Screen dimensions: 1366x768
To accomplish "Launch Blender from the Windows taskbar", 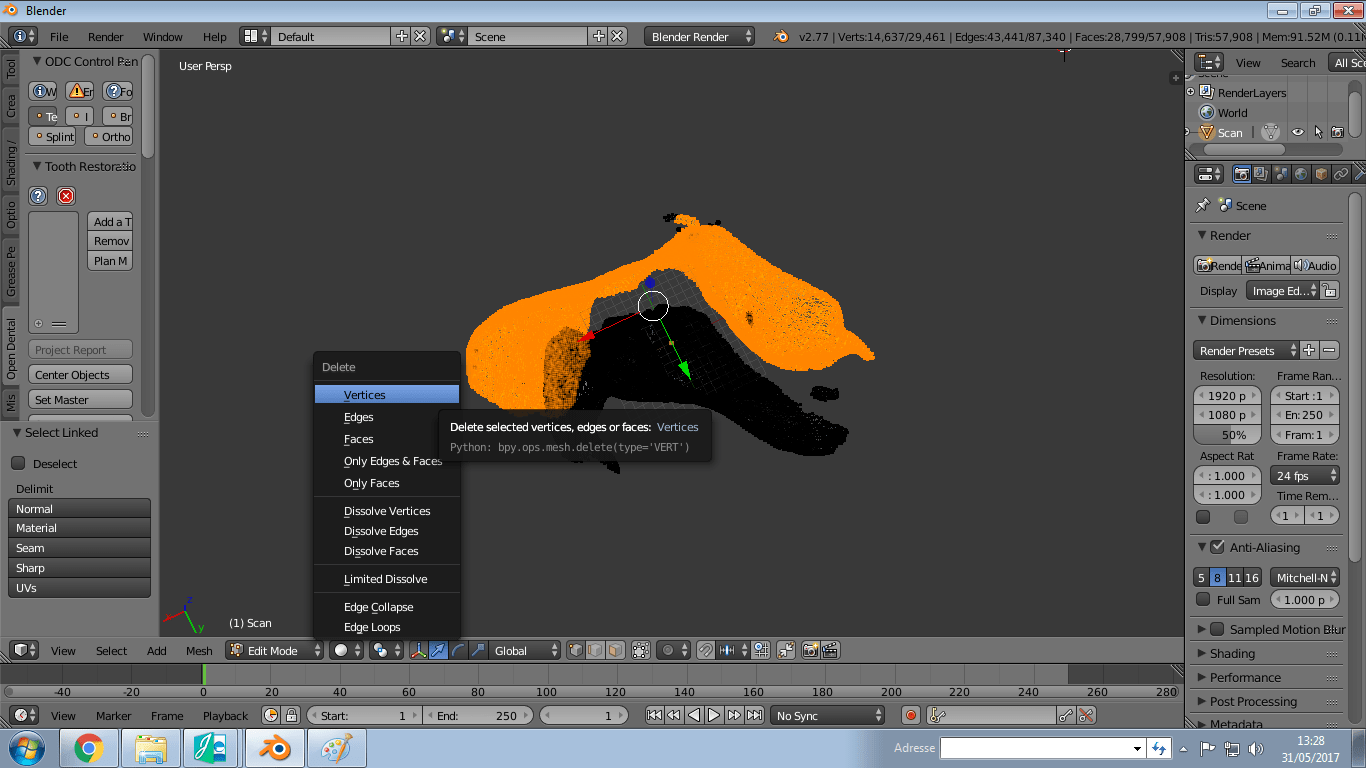I will [274, 748].
